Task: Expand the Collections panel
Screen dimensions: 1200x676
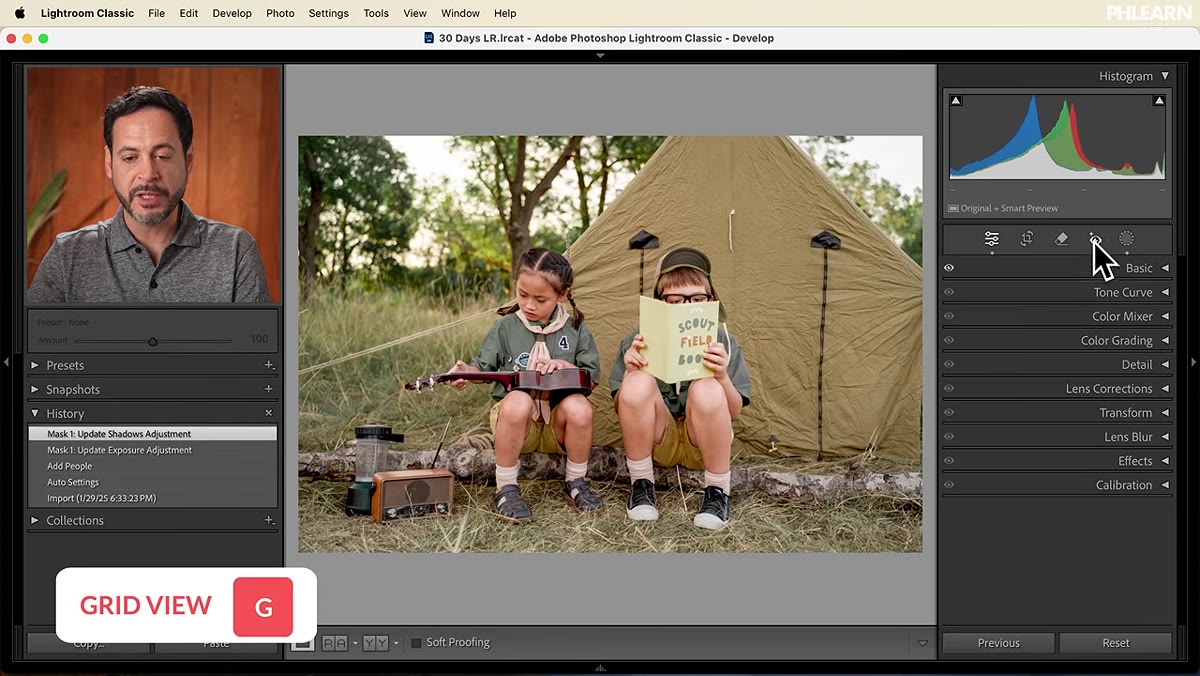Action: pyautogui.click(x=35, y=520)
